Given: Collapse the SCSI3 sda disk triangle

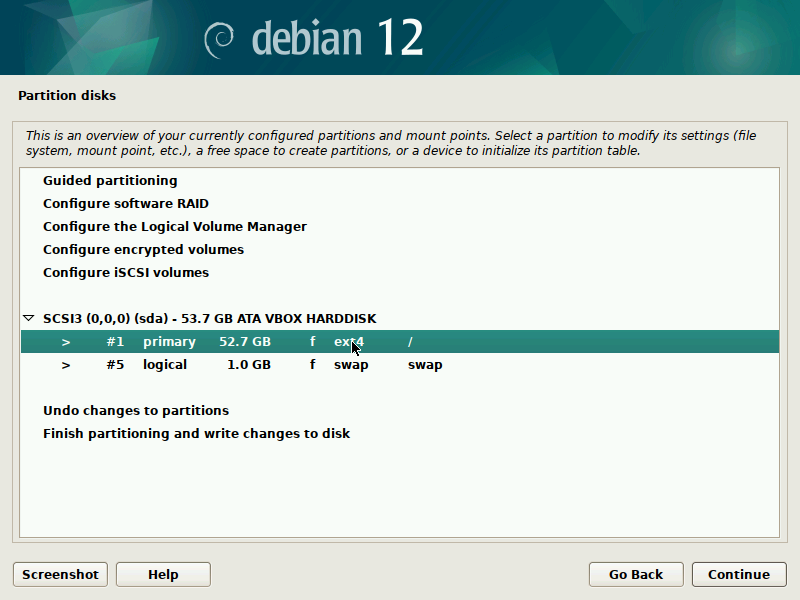Looking at the screenshot, I should click(29, 318).
